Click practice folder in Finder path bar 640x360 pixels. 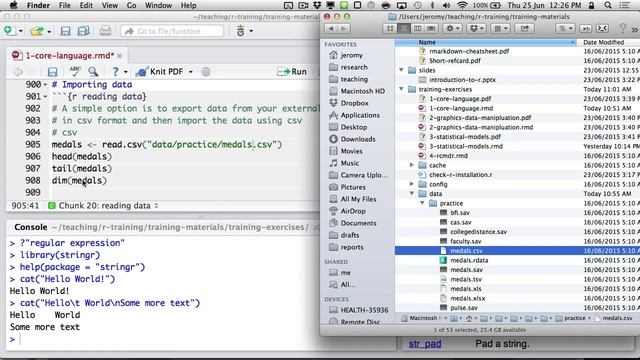tap(570, 318)
